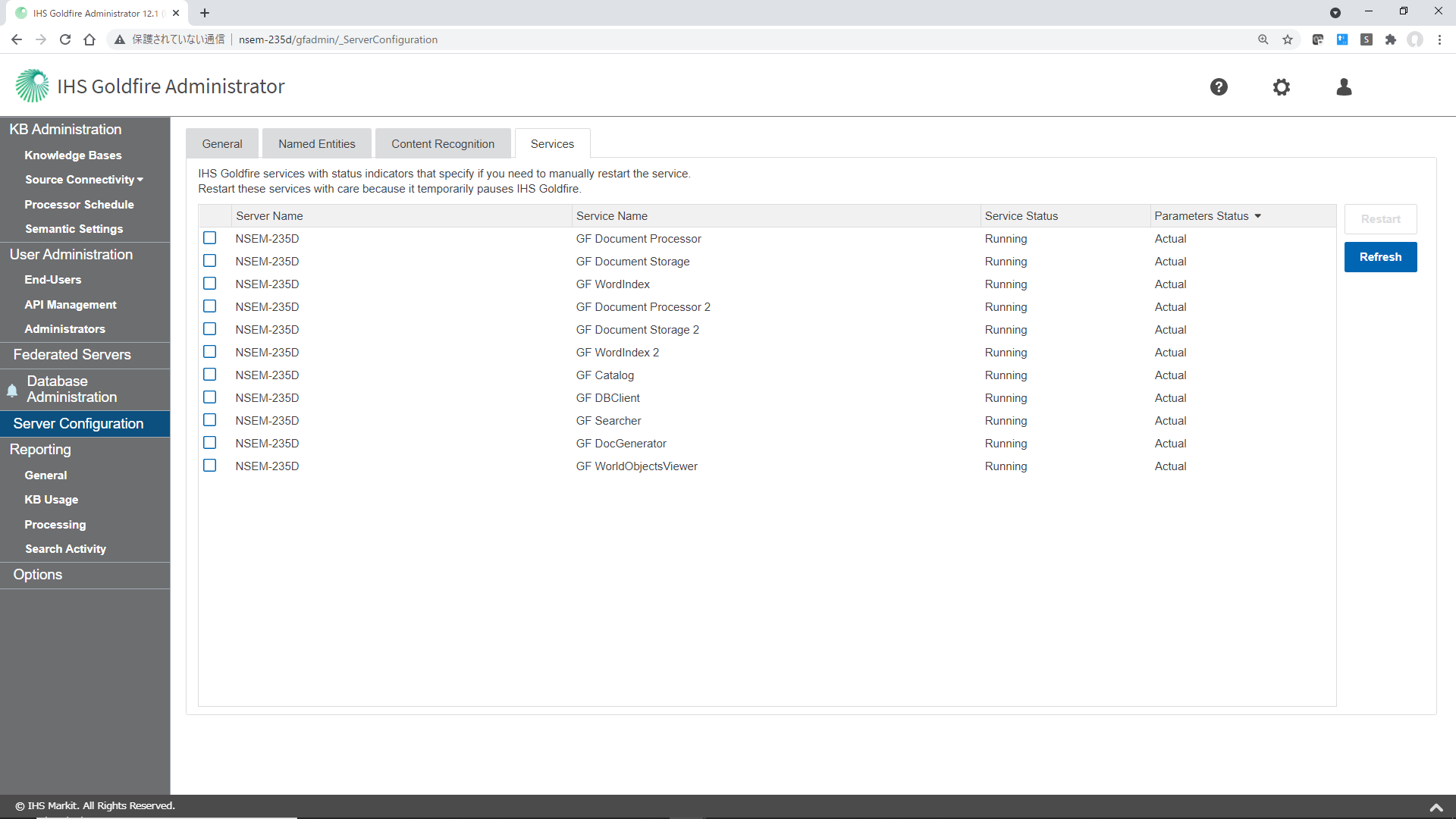Check the GF DBClient row checkbox

210,397
